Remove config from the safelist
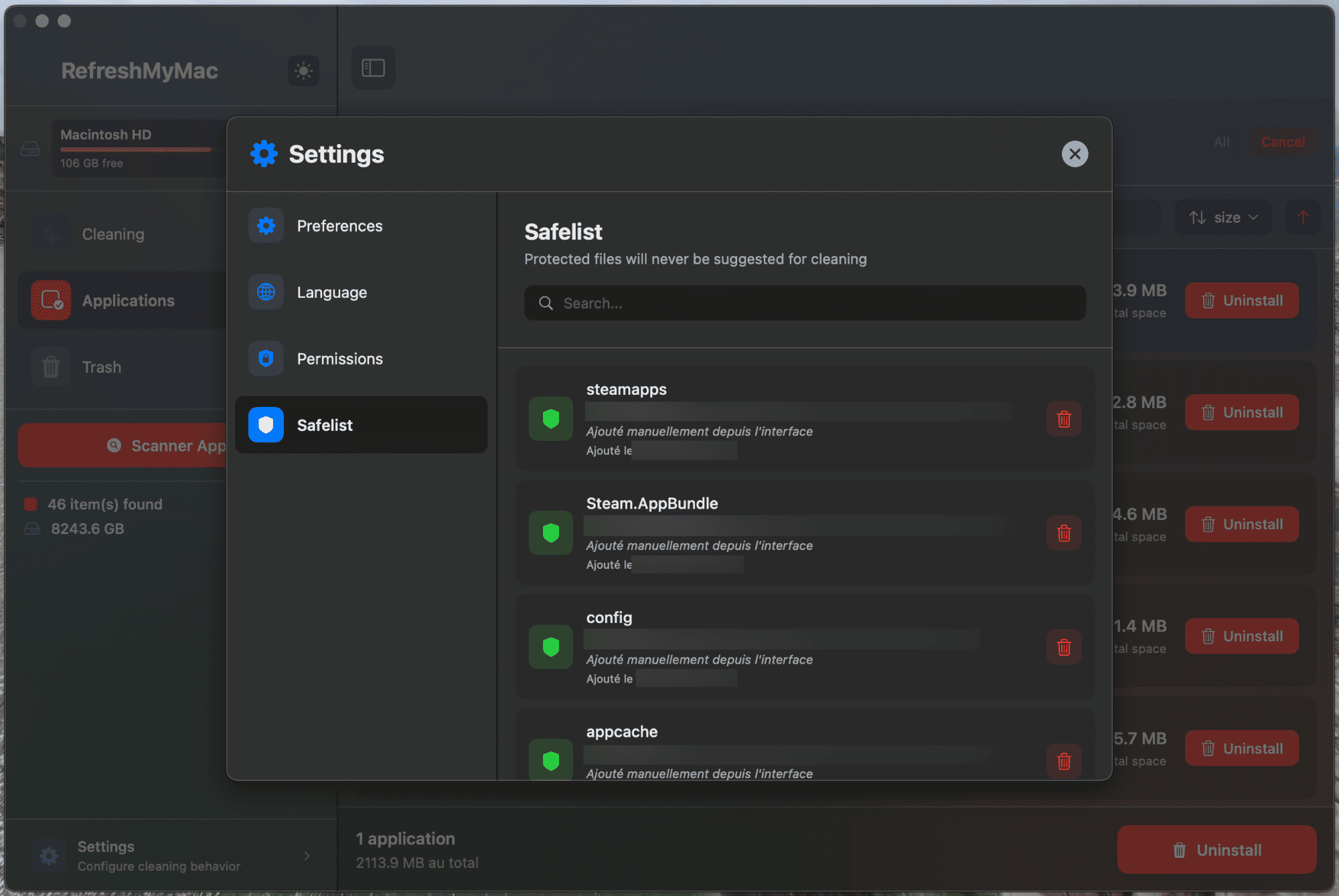 1064,647
